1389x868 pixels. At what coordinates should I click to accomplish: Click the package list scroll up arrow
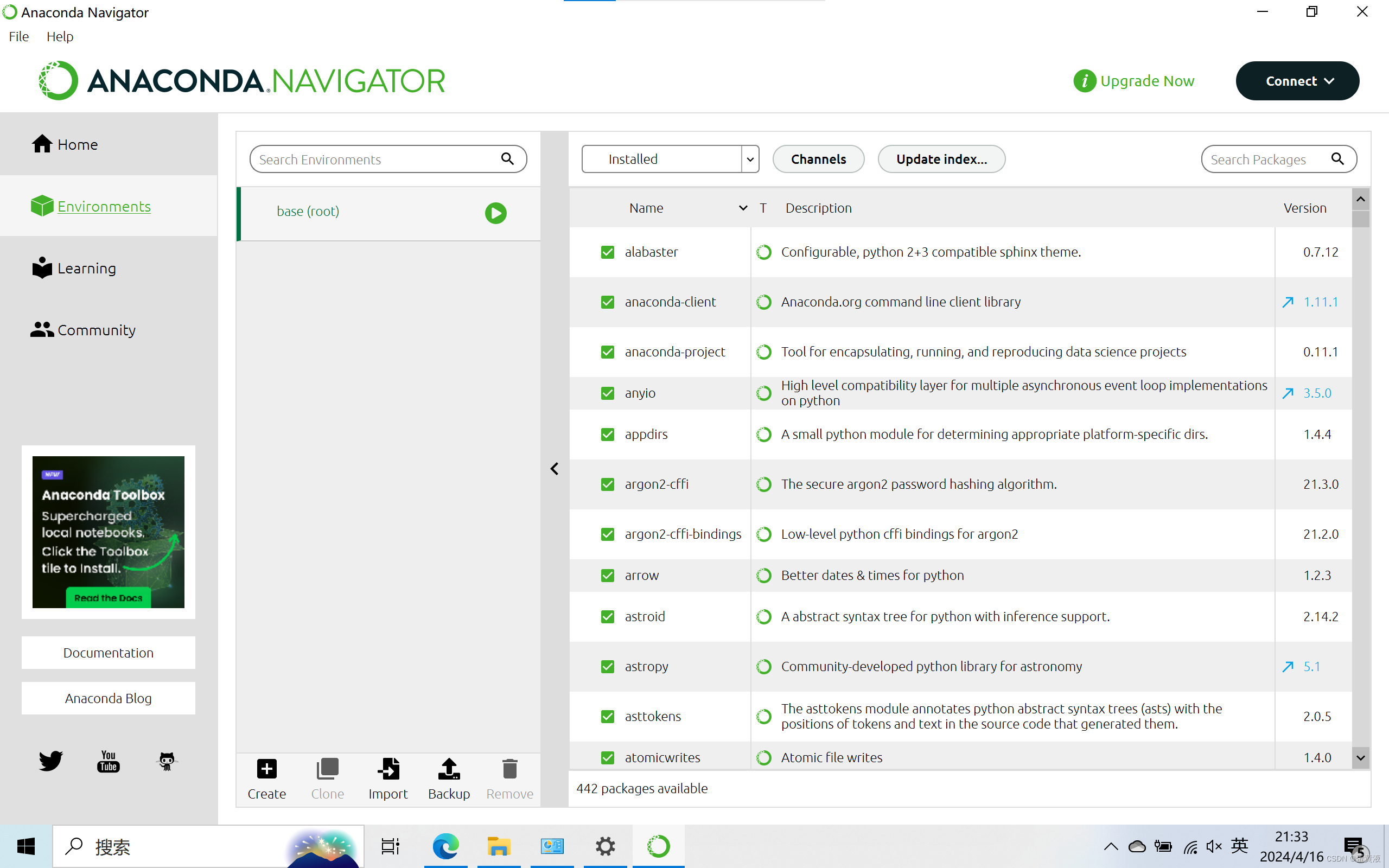(x=1360, y=199)
